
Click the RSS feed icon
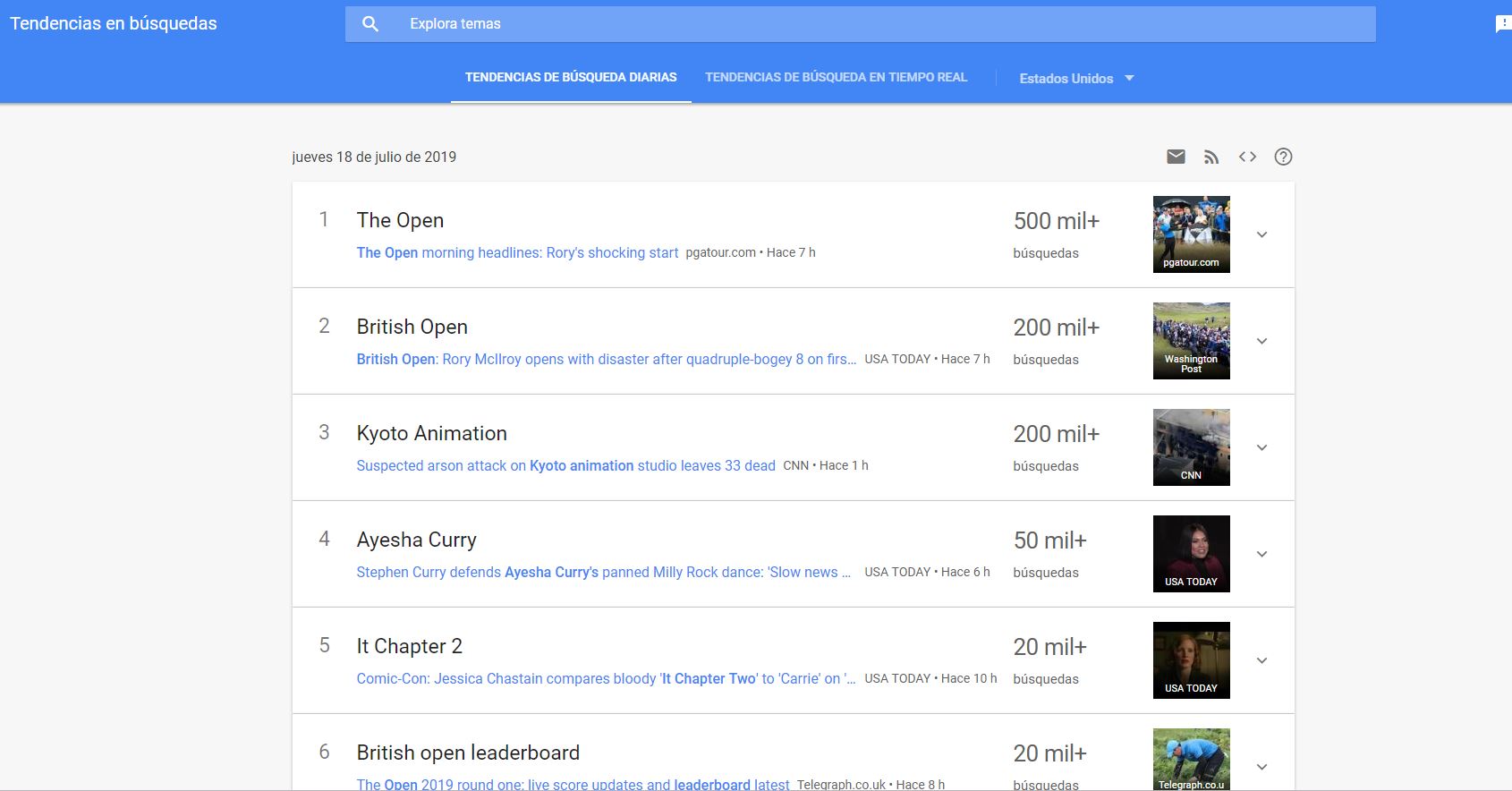(1211, 157)
